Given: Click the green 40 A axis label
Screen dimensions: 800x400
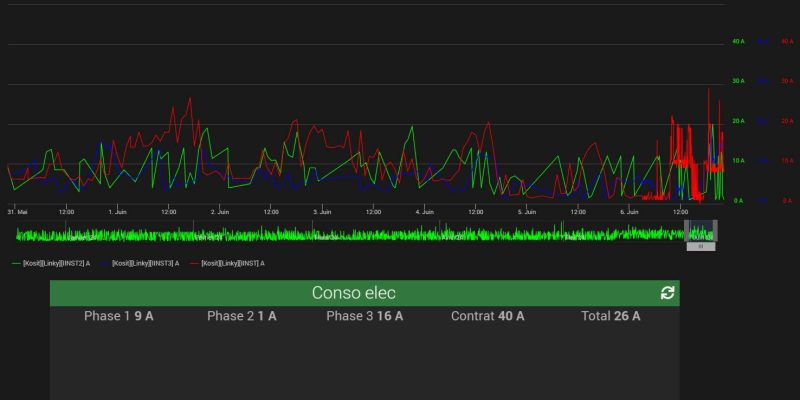Looking at the screenshot, I should click(738, 41).
